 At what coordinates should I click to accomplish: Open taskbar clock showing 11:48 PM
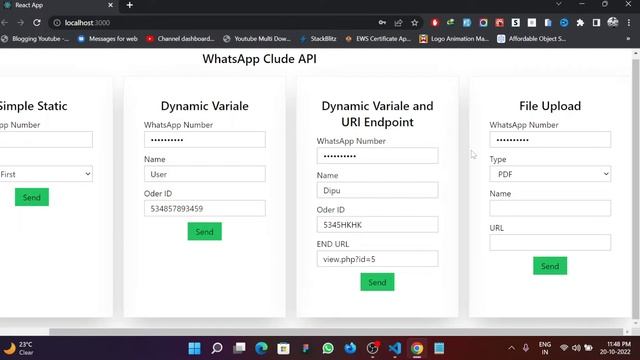(x=616, y=348)
